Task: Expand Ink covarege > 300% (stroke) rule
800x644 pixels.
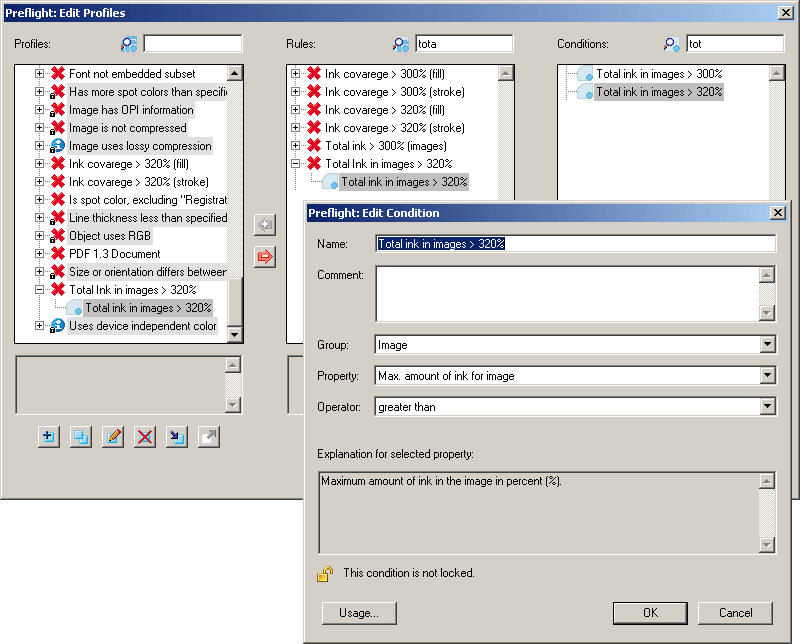Action: 295,92
